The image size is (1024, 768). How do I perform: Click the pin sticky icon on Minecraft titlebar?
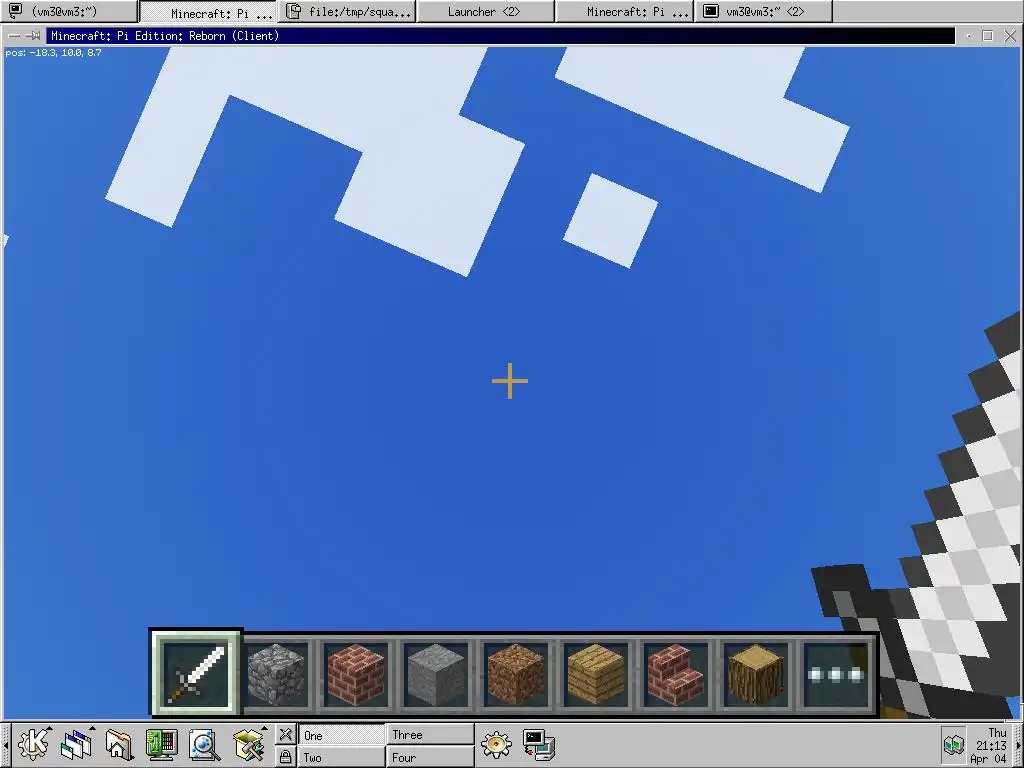pos(35,36)
